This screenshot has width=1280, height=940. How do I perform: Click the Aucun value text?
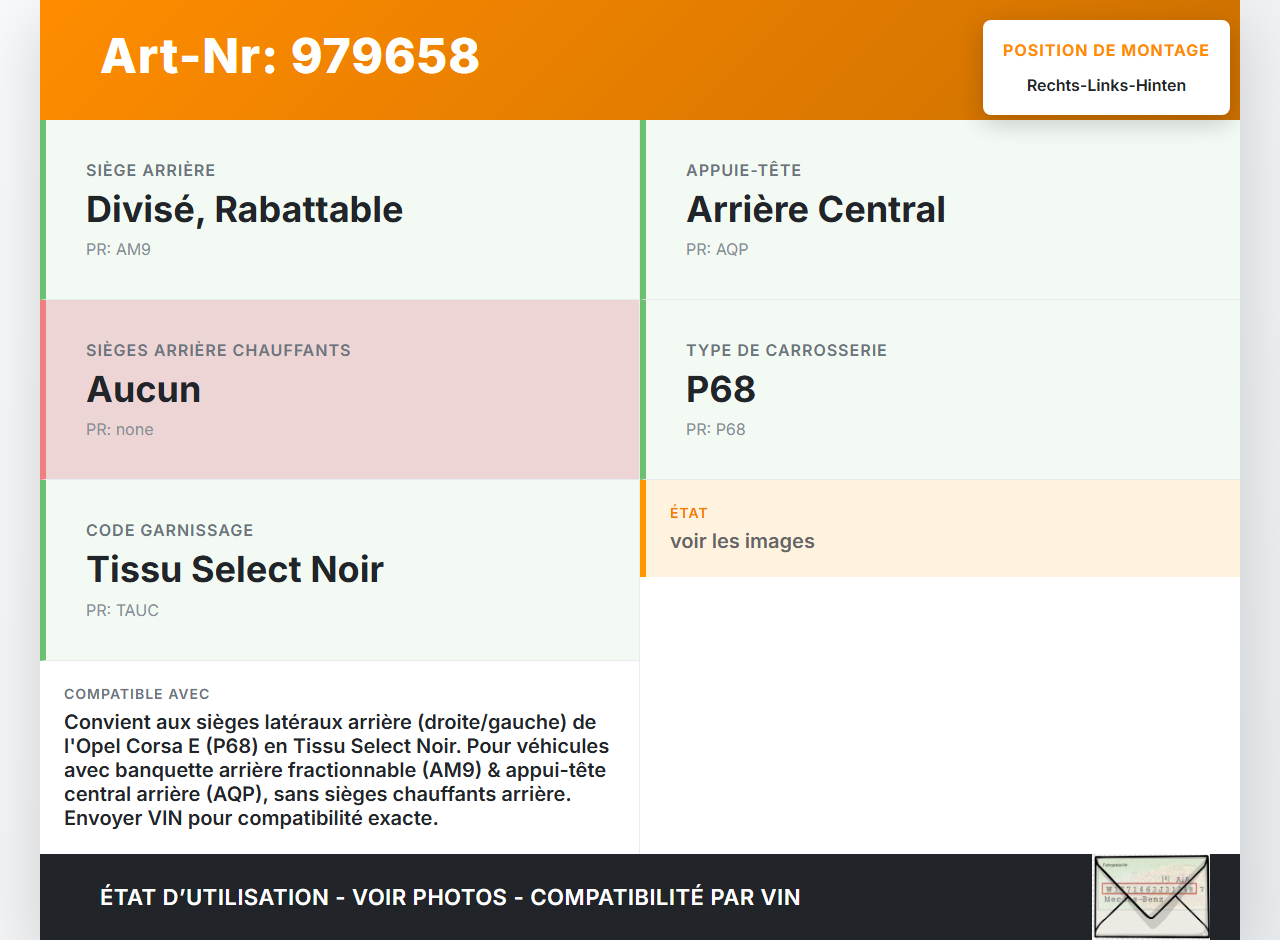144,389
